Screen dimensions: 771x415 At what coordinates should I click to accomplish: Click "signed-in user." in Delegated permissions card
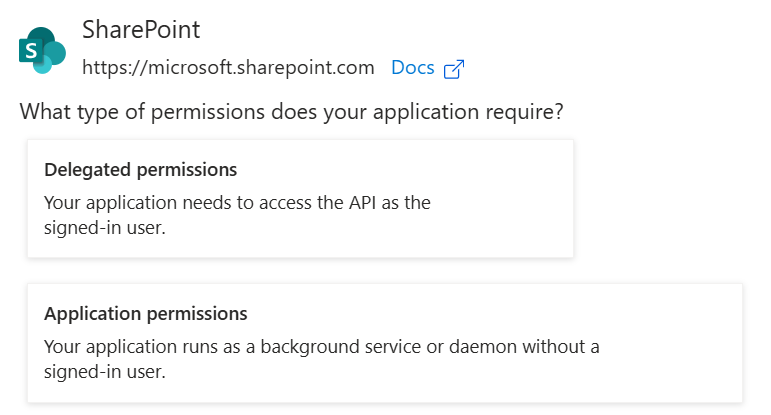(104, 228)
